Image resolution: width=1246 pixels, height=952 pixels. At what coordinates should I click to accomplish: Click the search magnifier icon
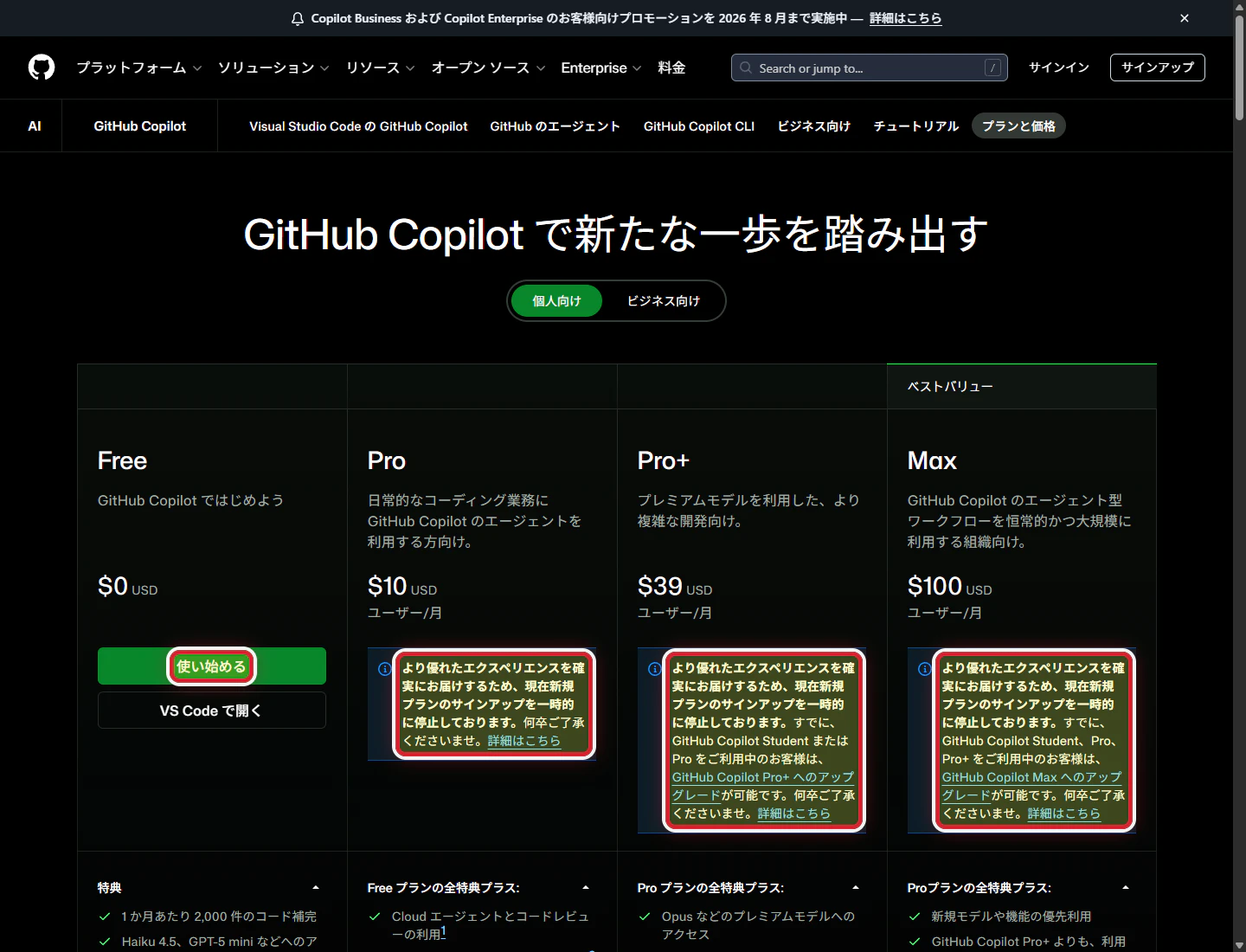[x=746, y=68]
